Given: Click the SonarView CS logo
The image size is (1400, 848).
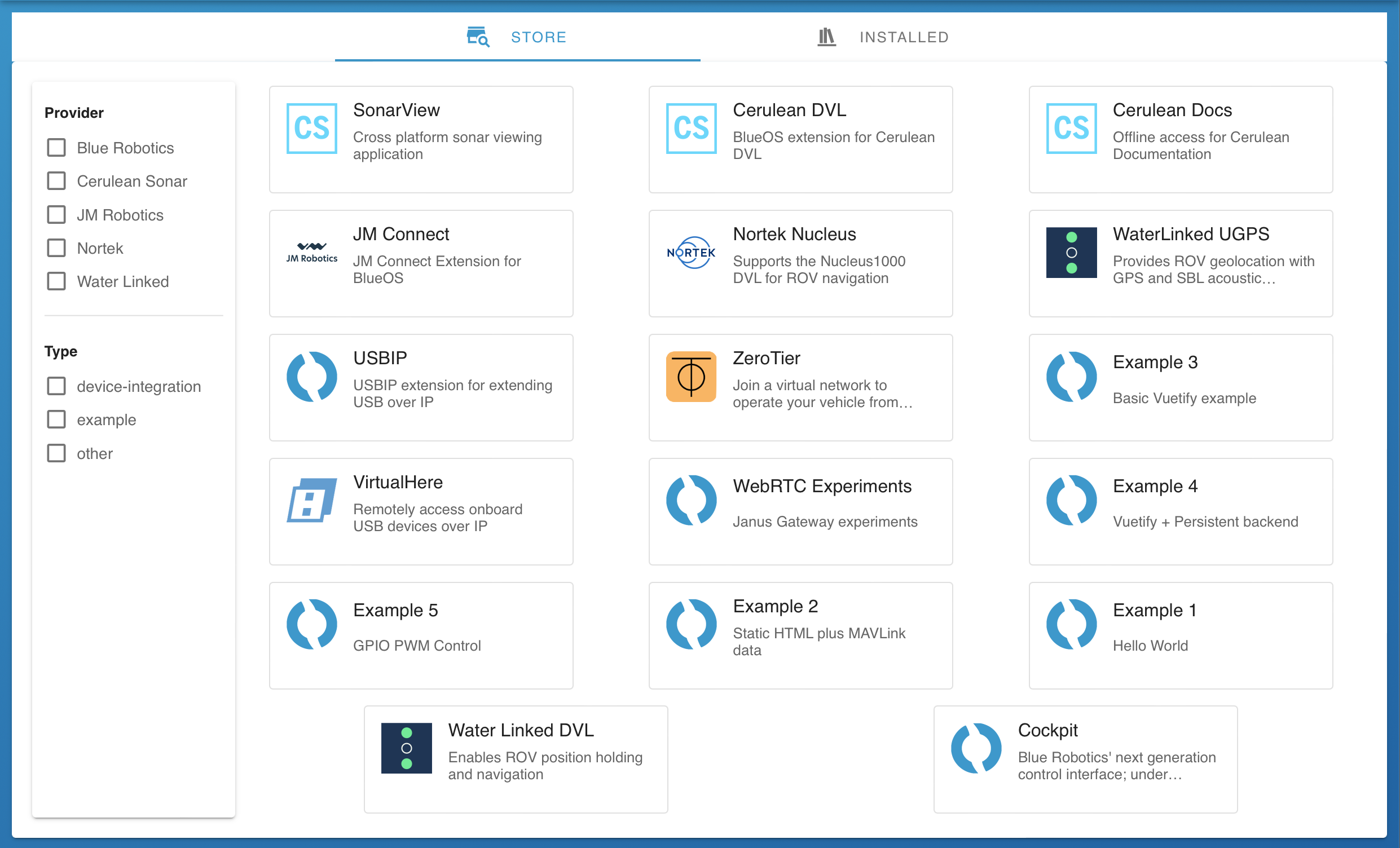Looking at the screenshot, I should [x=312, y=129].
